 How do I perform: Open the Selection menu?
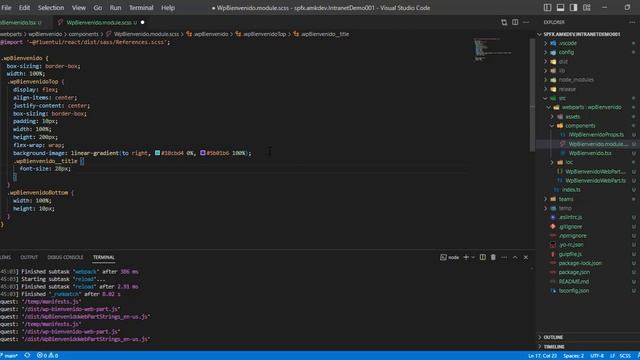[51, 8]
